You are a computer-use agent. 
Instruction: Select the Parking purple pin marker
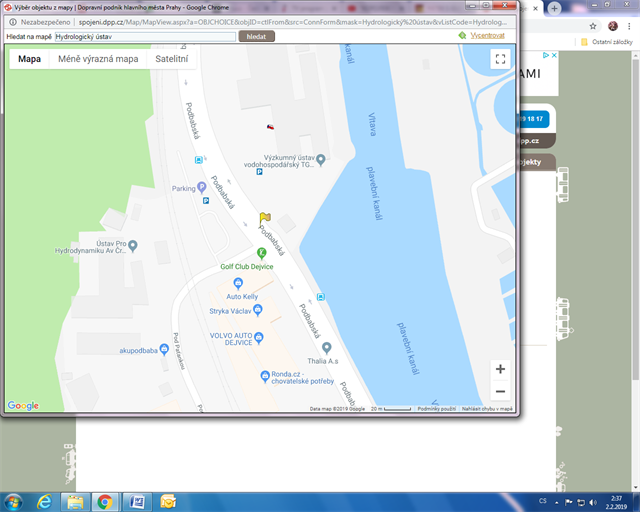coord(202,187)
